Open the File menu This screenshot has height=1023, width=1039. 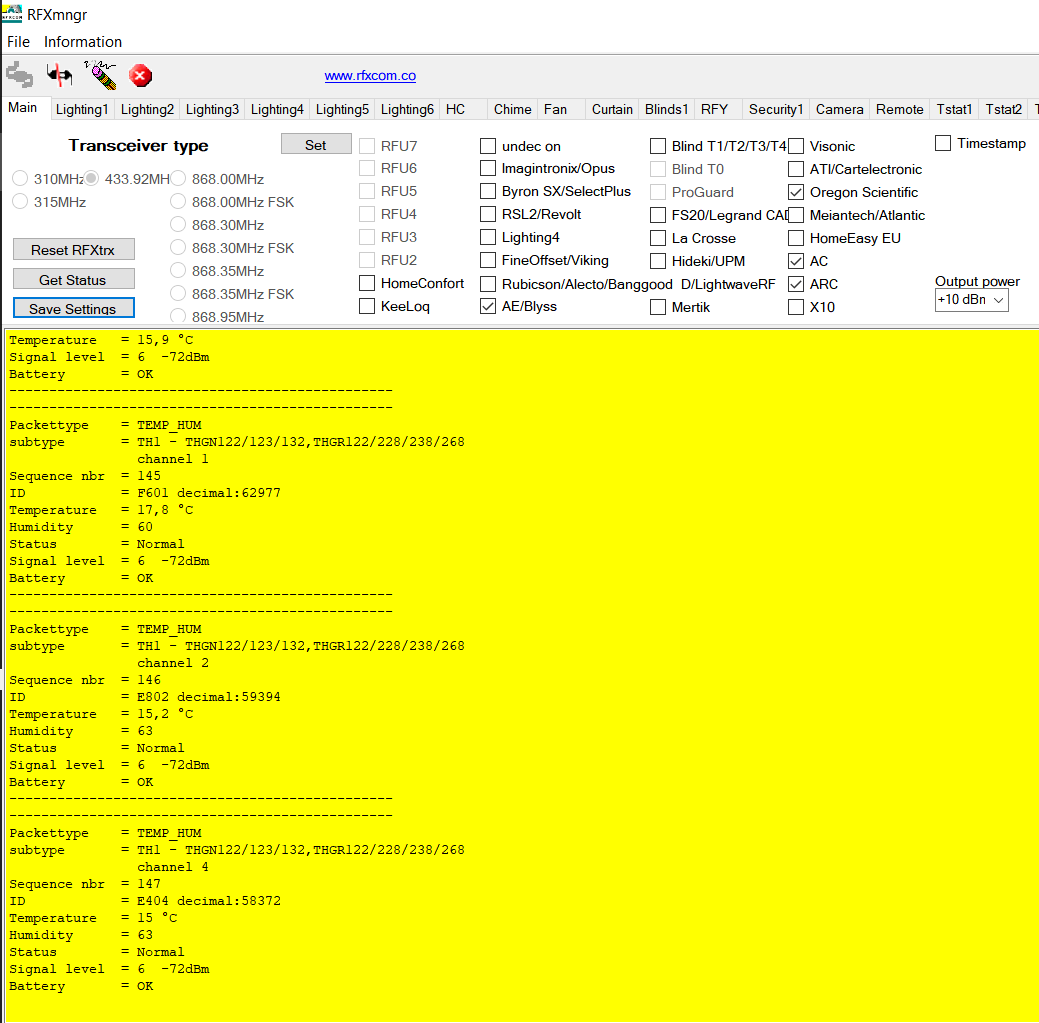click(19, 42)
